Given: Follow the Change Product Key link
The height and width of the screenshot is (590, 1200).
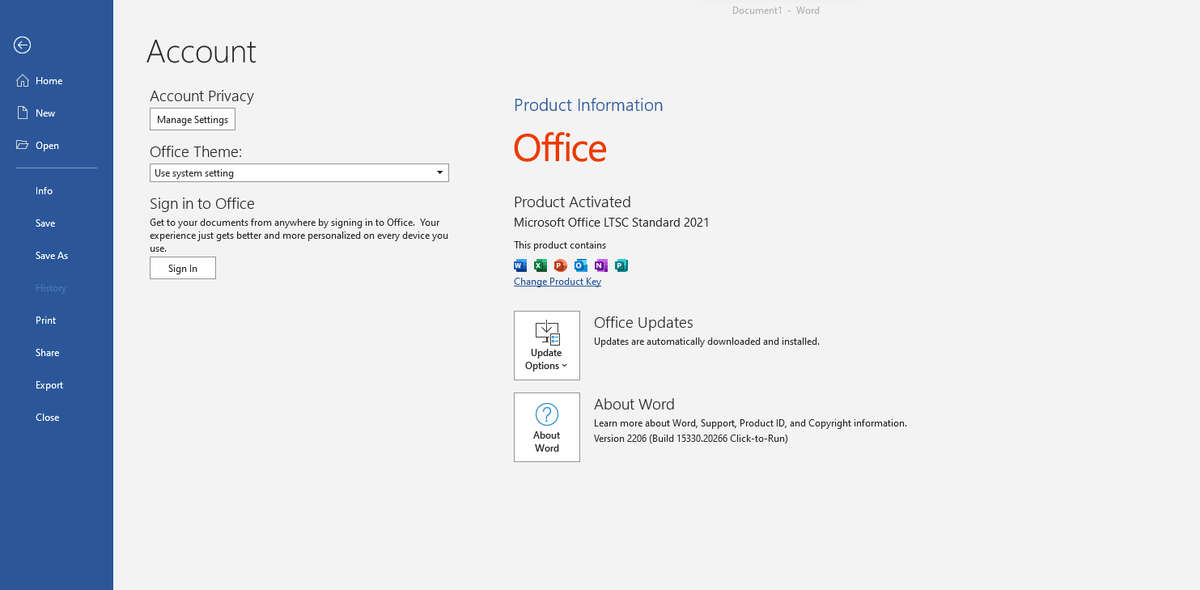Looking at the screenshot, I should pos(557,282).
